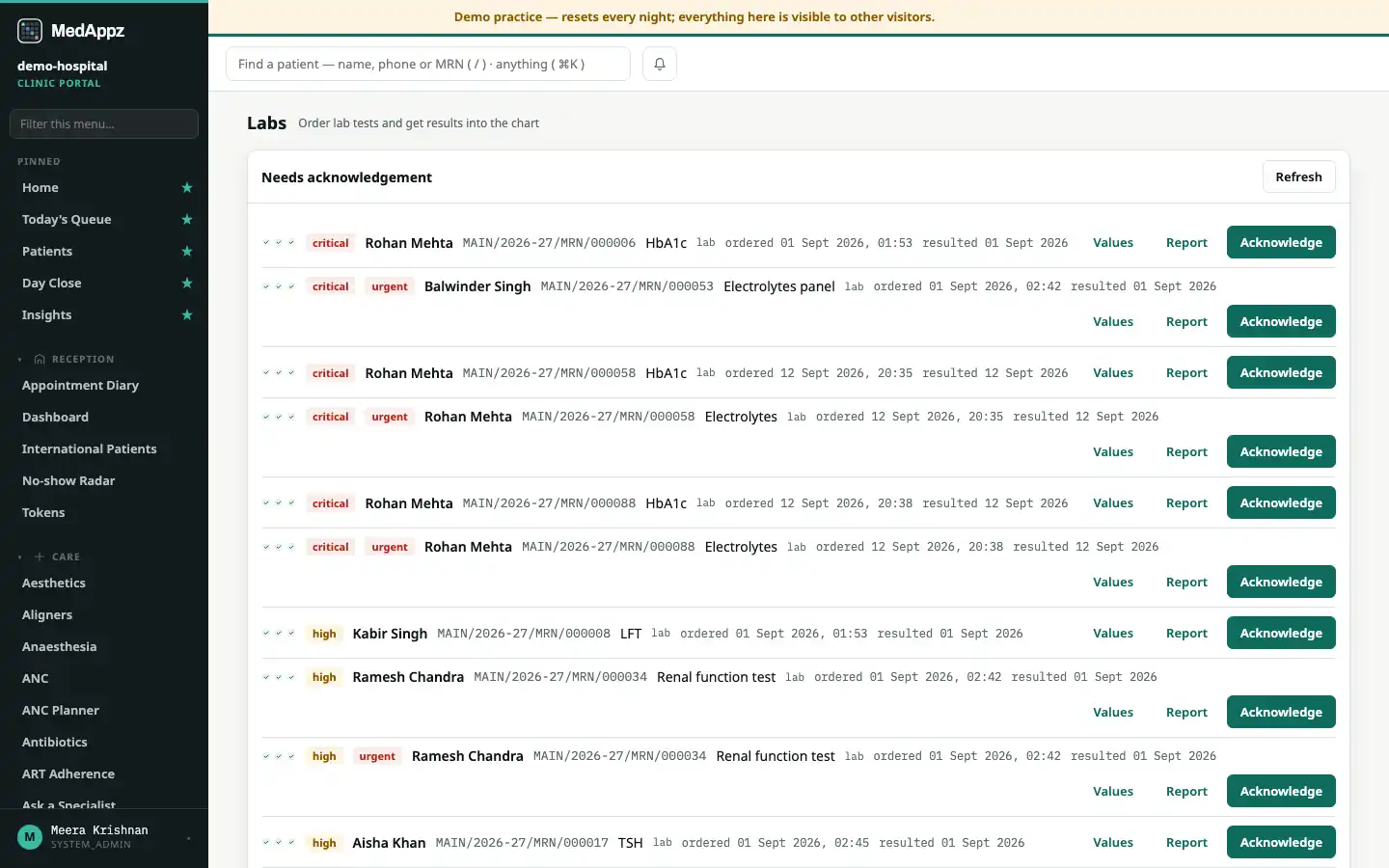1389x868 pixels.
Task: Focus the Filter this menu field
Action: click(x=104, y=123)
